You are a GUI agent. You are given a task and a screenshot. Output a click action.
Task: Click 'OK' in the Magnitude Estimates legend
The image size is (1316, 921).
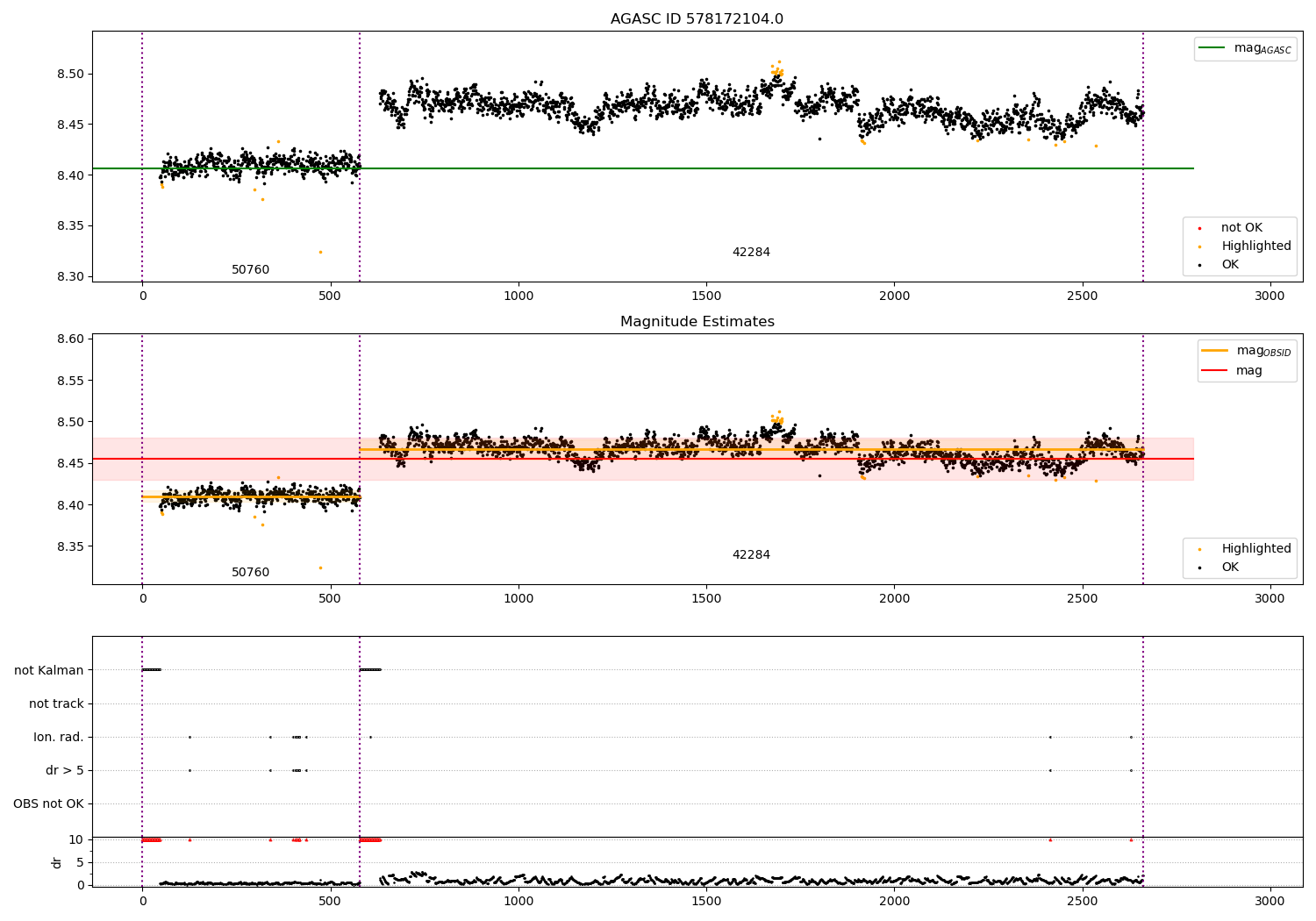(x=1230, y=568)
